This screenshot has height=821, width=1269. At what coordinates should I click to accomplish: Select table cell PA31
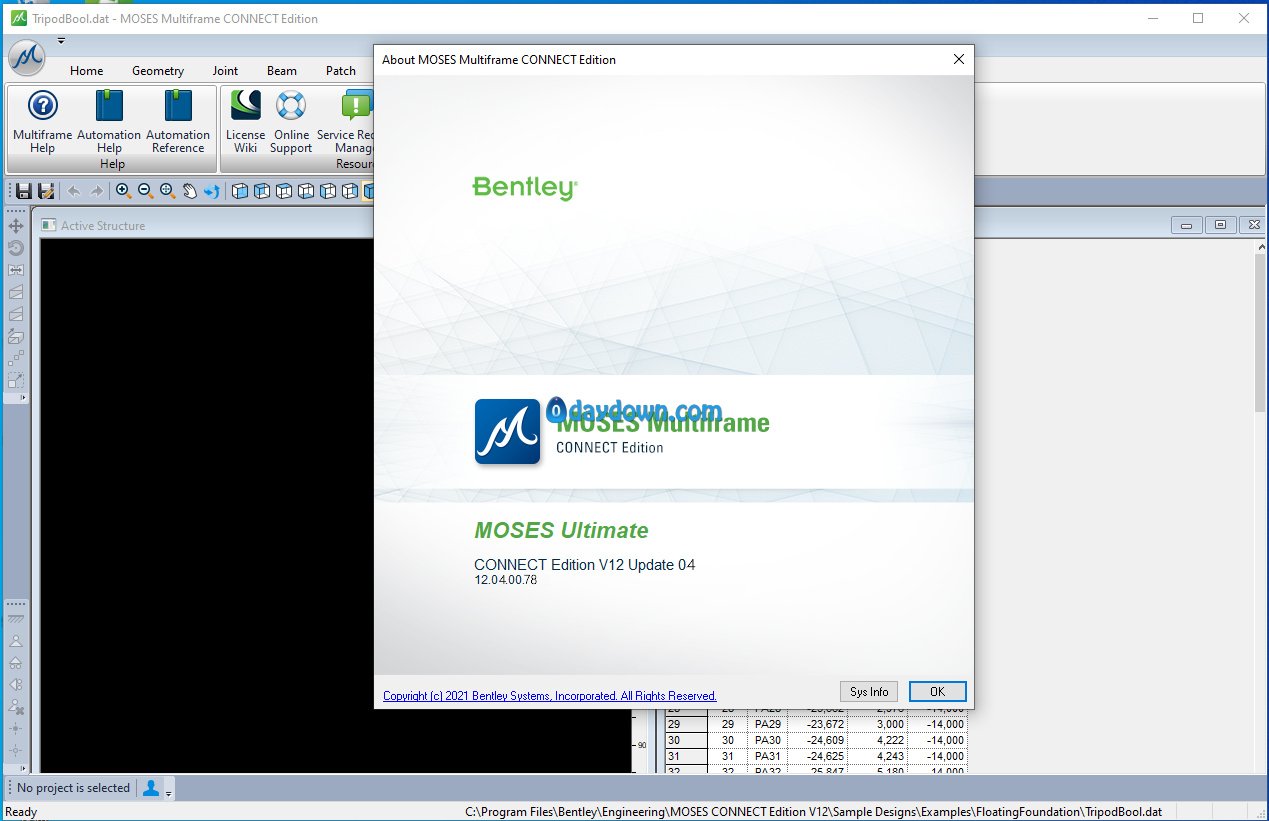point(768,756)
